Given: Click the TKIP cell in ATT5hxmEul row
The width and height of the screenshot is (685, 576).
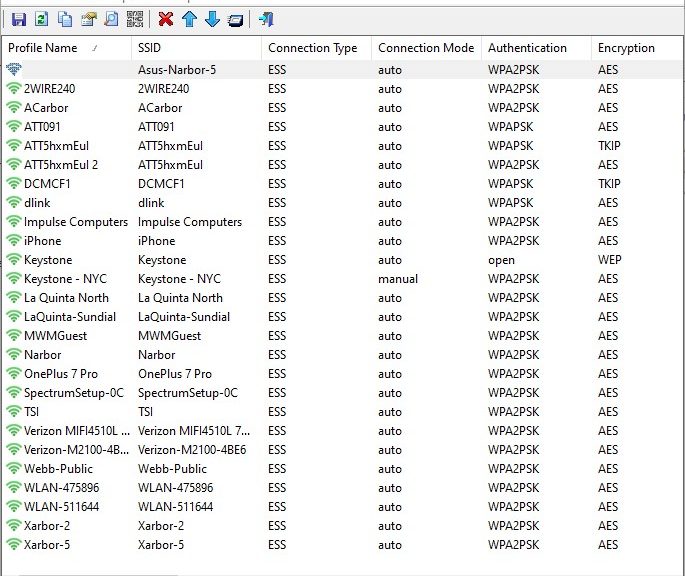Looking at the screenshot, I should tap(609, 146).
